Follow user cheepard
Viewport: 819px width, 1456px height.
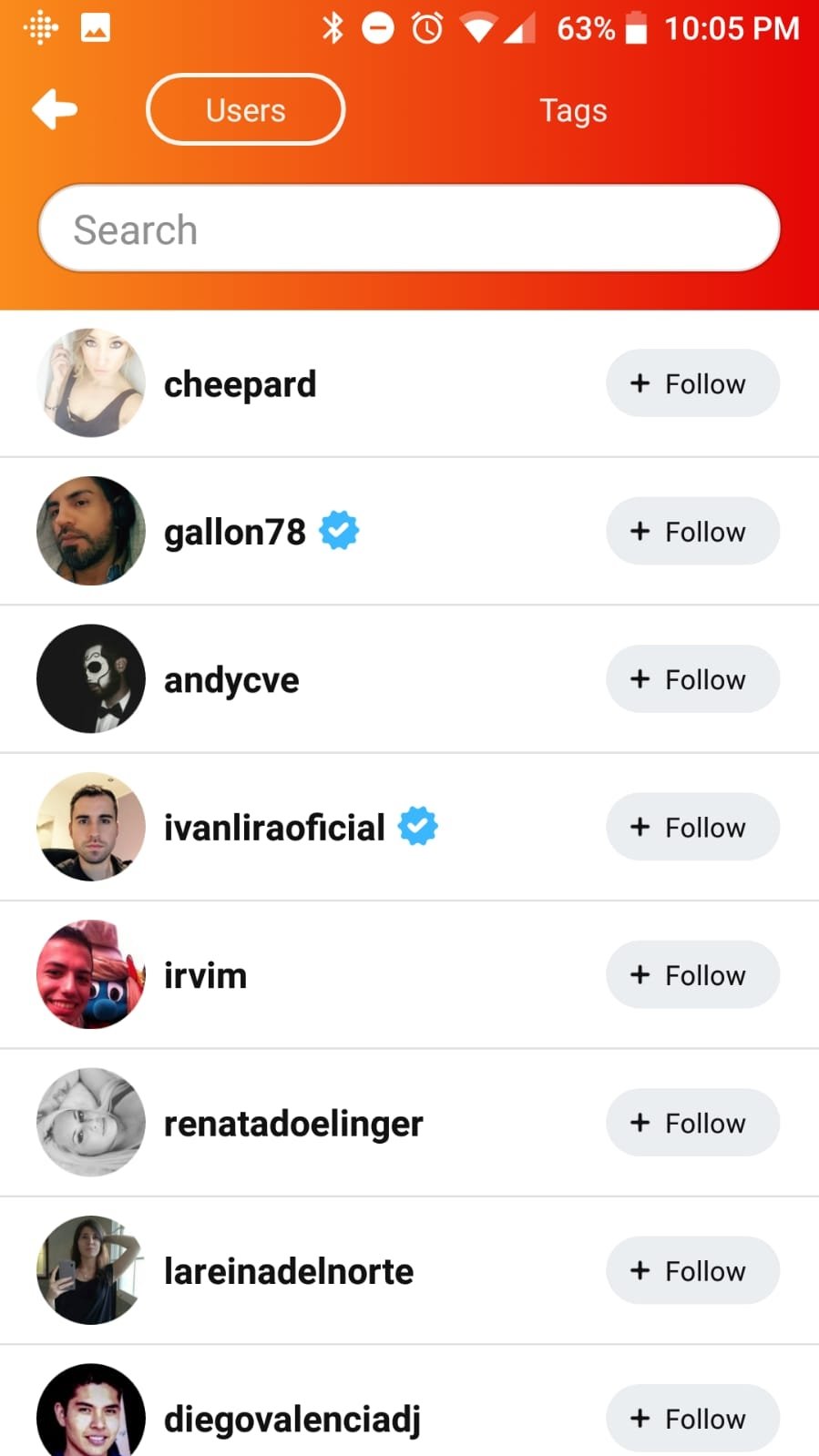click(x=692, y=383)
